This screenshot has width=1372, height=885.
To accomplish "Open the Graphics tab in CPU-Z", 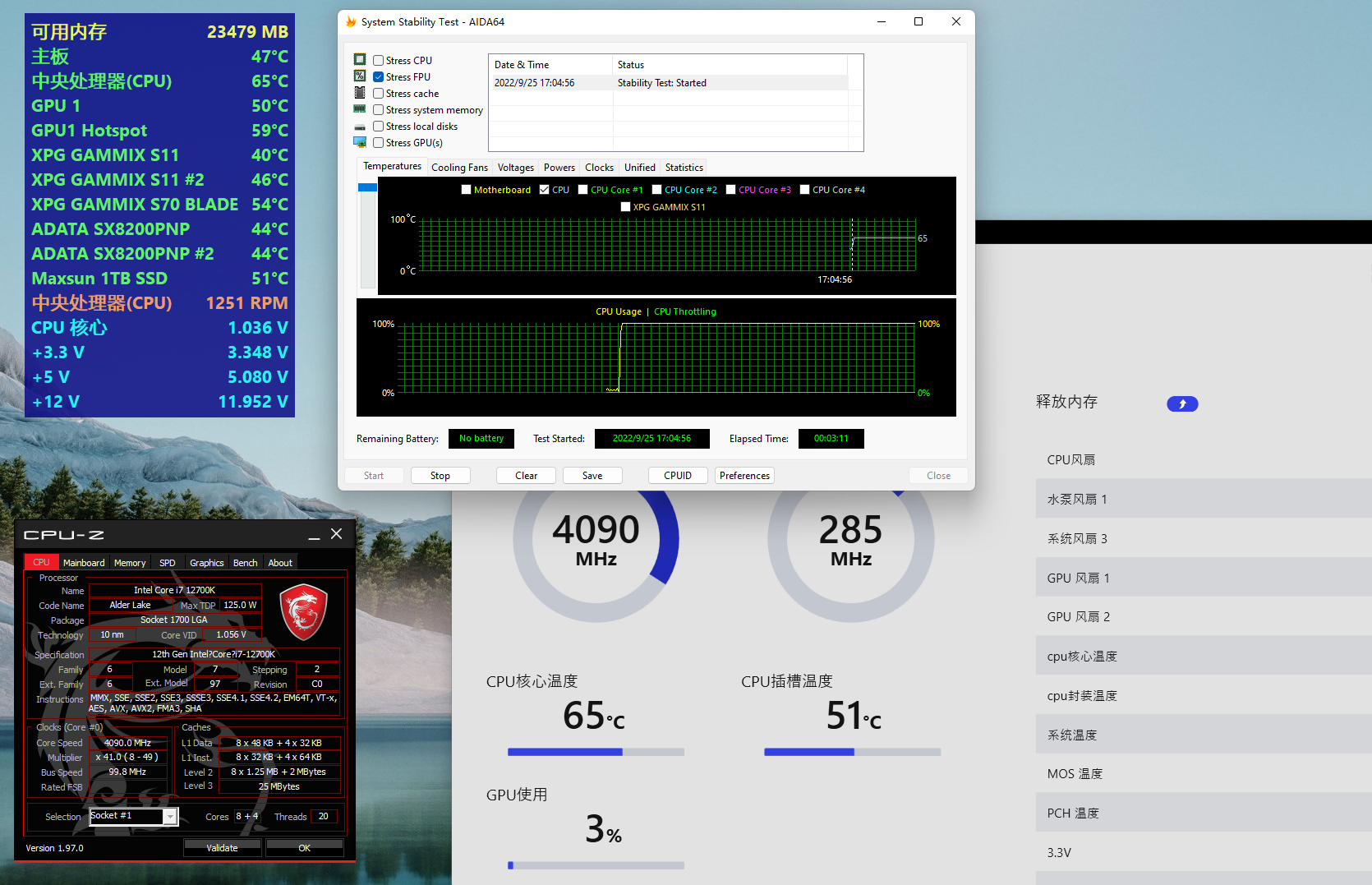I will click(x=206, y=563).
